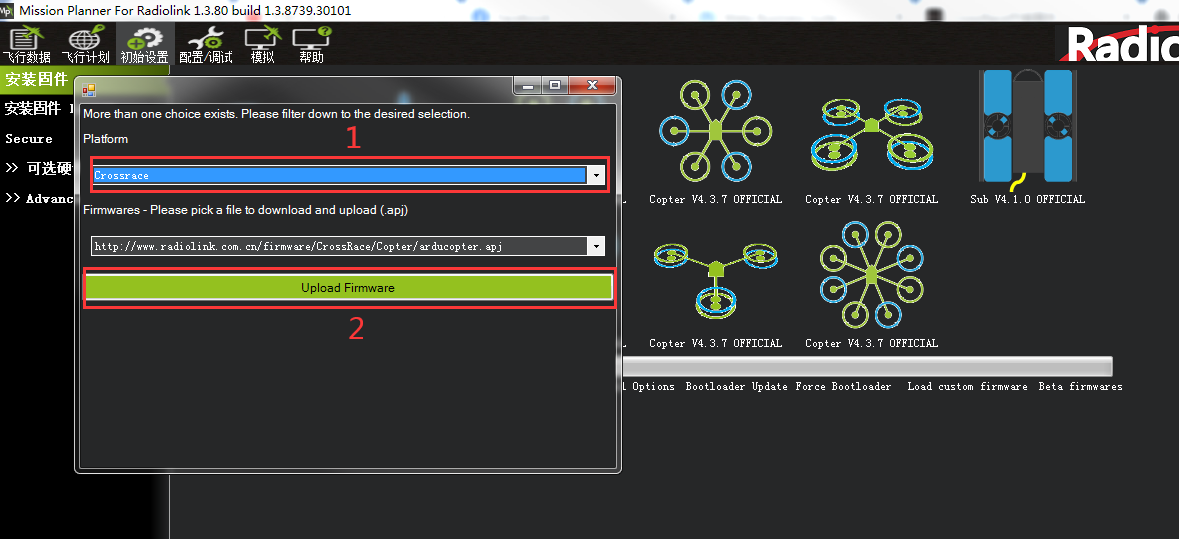
Task: Open the 飞行计划 flight plan view
Action: pyautogui.click(x=85, y=45)
